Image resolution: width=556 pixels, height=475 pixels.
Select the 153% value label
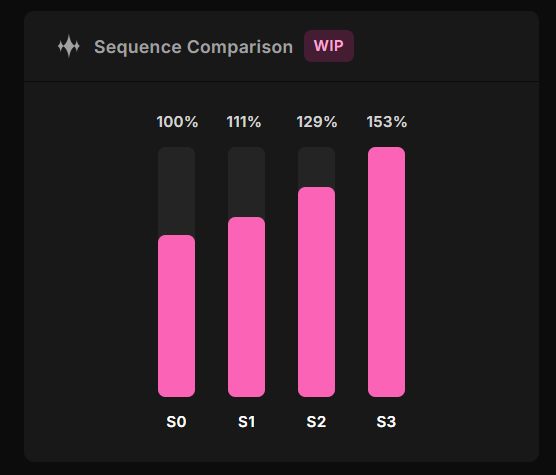387,122
